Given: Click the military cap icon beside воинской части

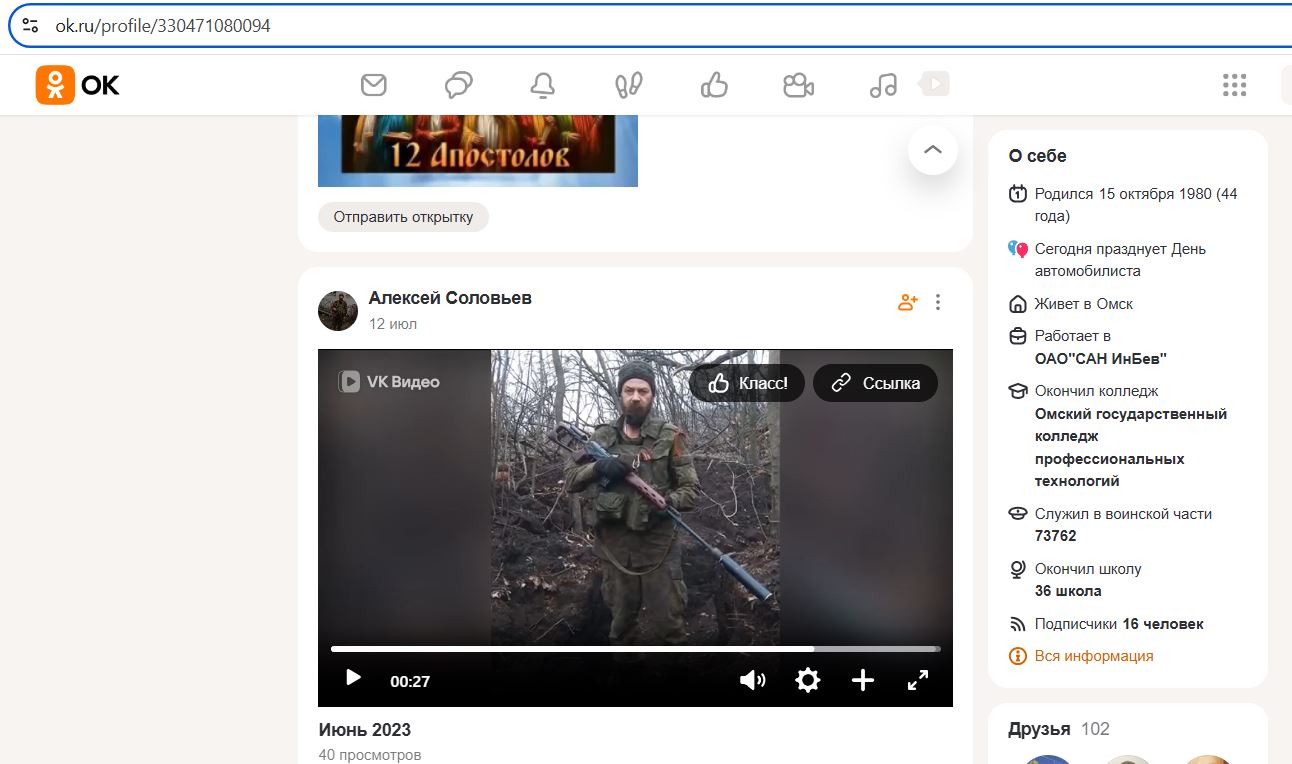Looking at the screenshot, I should tap(1018, 514).
